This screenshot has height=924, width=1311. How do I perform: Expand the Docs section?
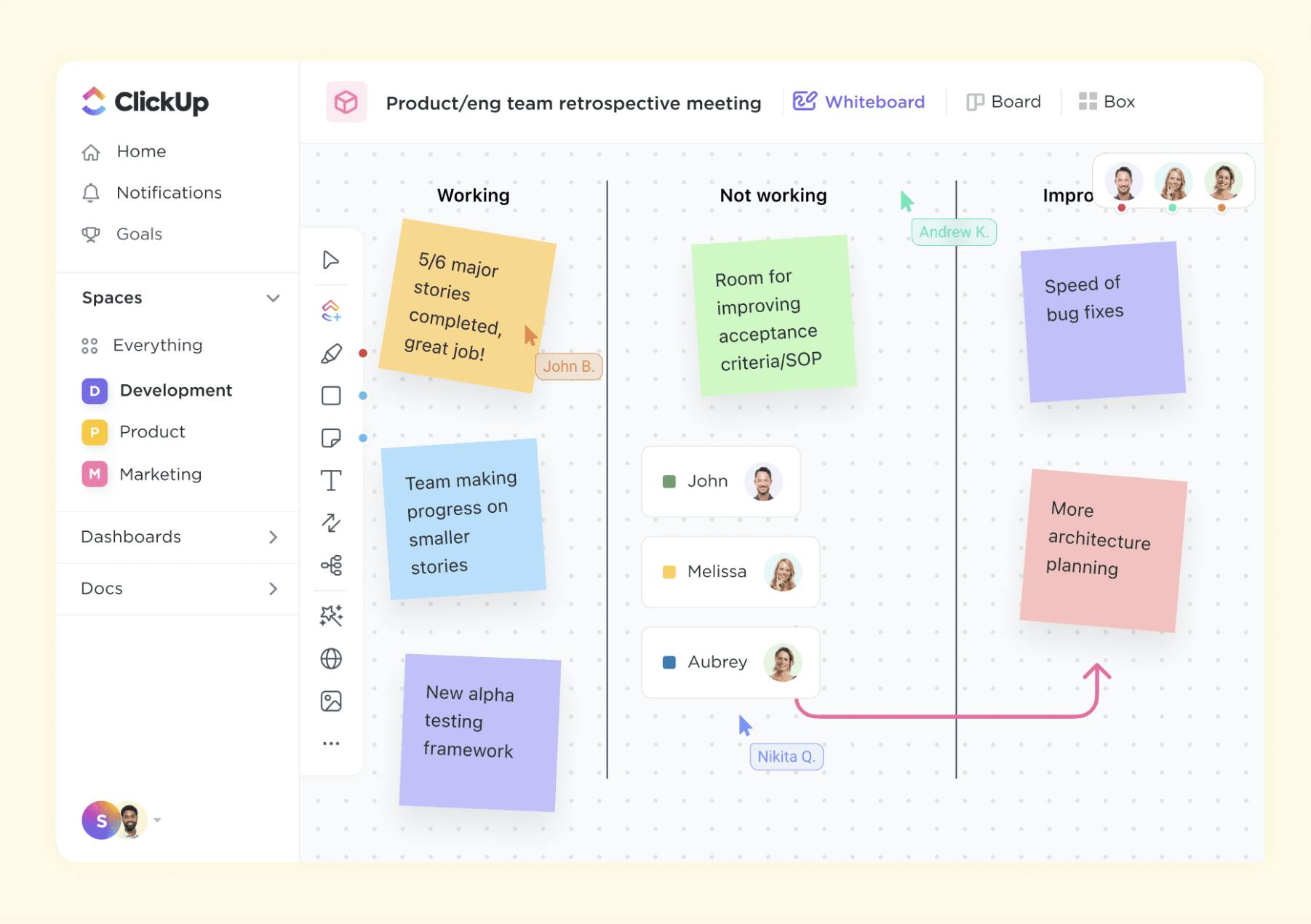coord(273,589)
